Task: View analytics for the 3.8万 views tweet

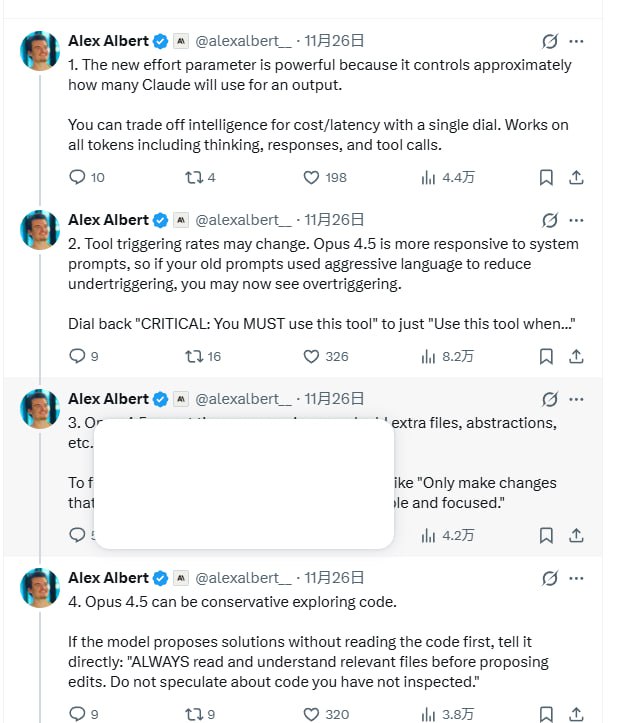Action: (x=429, y=714)
